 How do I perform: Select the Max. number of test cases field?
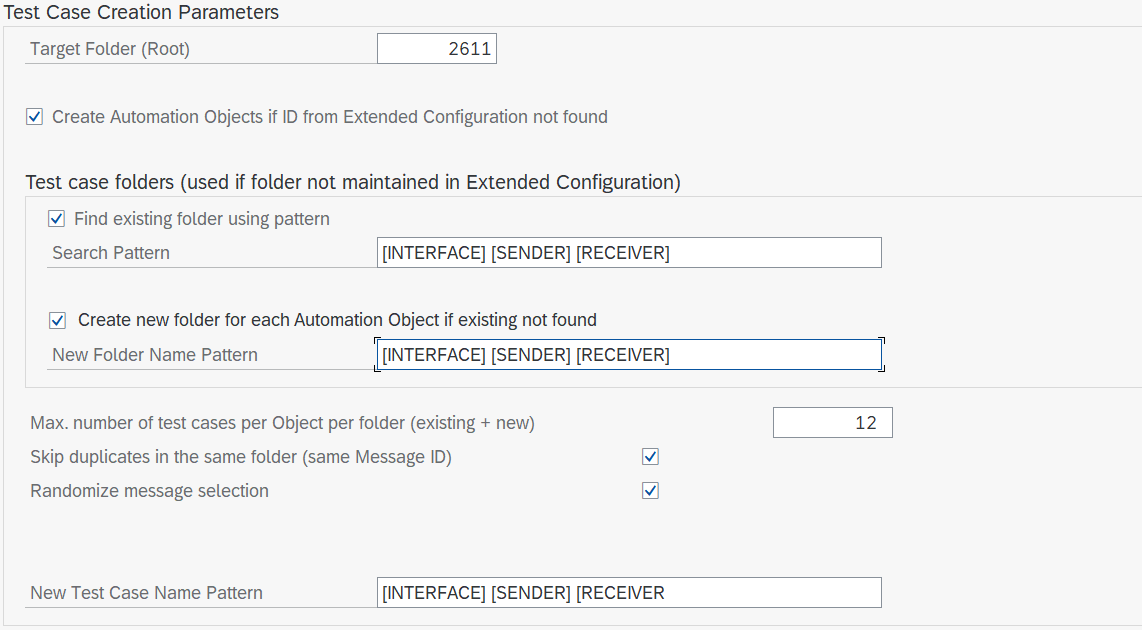coord(832,423)
